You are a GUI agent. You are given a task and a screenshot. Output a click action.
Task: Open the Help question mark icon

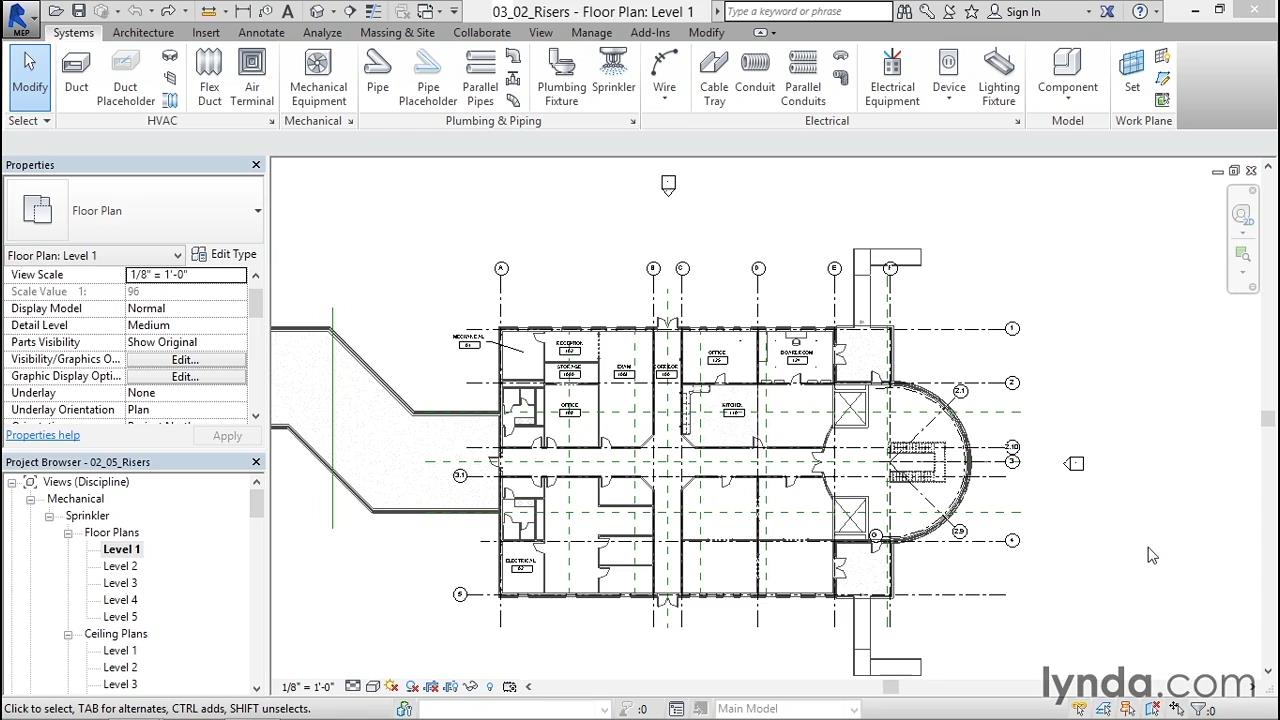tap(1140, 12)
